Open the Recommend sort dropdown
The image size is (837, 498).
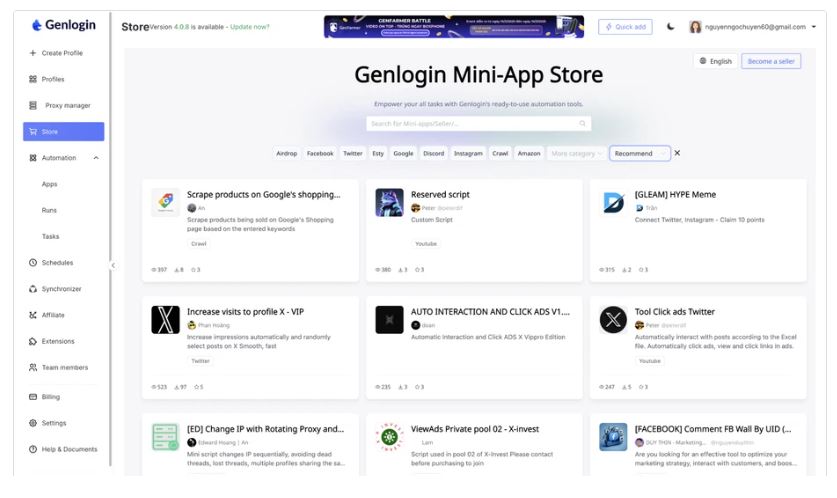coord(639,153)
